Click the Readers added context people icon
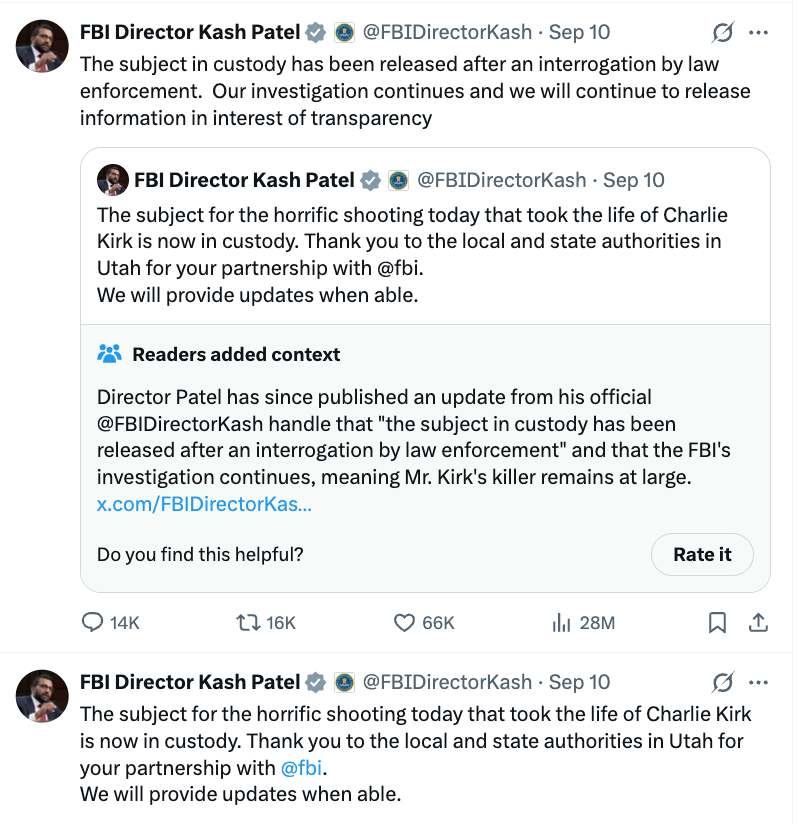Viewport: 798px width, 824px height. tap(110, 354)
